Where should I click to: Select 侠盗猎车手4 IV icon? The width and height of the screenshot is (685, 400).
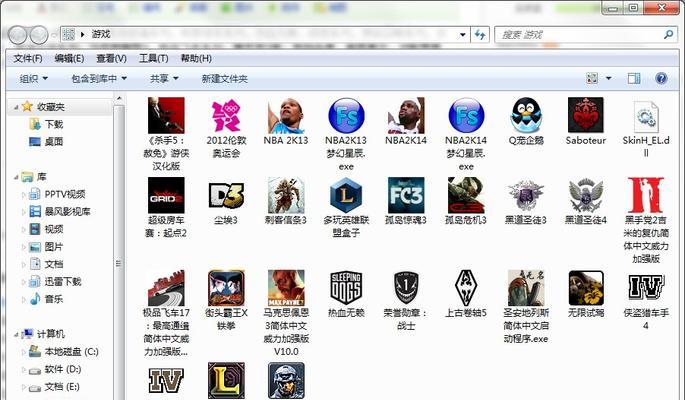click(x=646, y=286)
